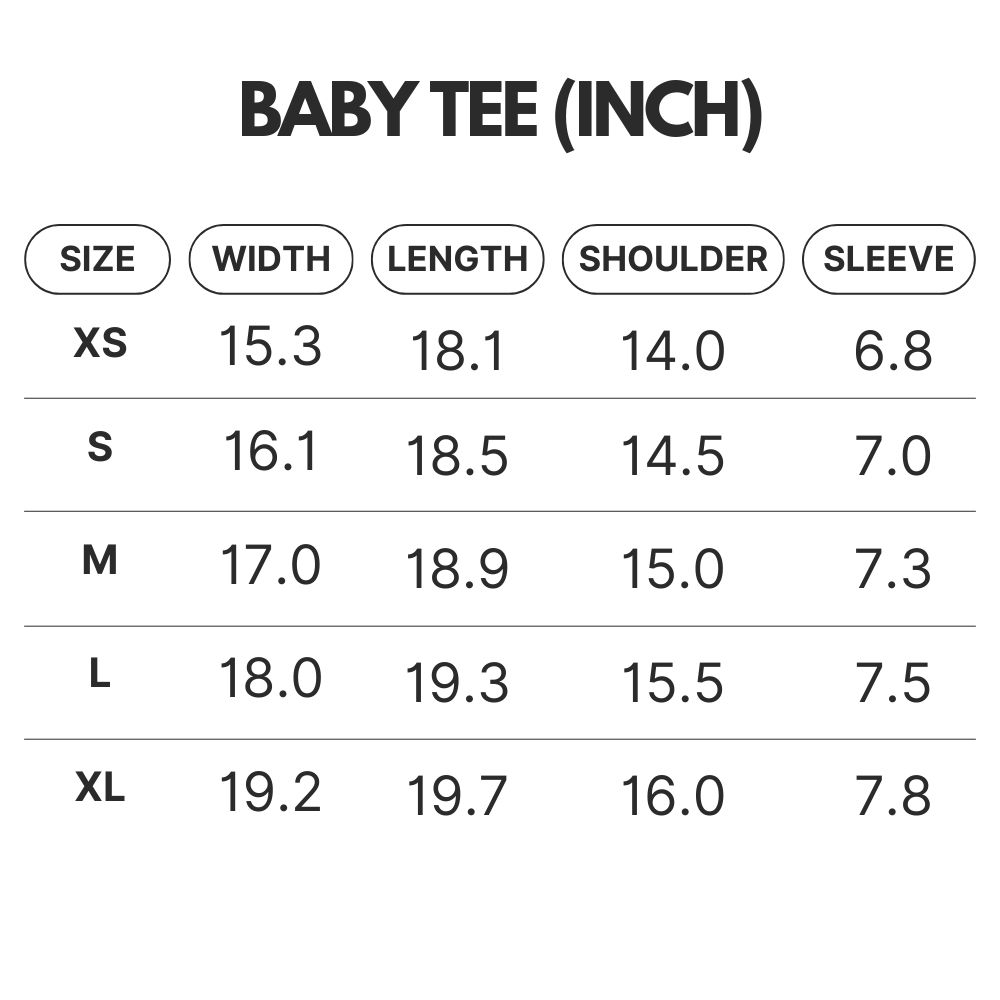This screenshot has width=1000, height=1000.
Task: Click the SLEEVE header pill
Action: [888, 259]
